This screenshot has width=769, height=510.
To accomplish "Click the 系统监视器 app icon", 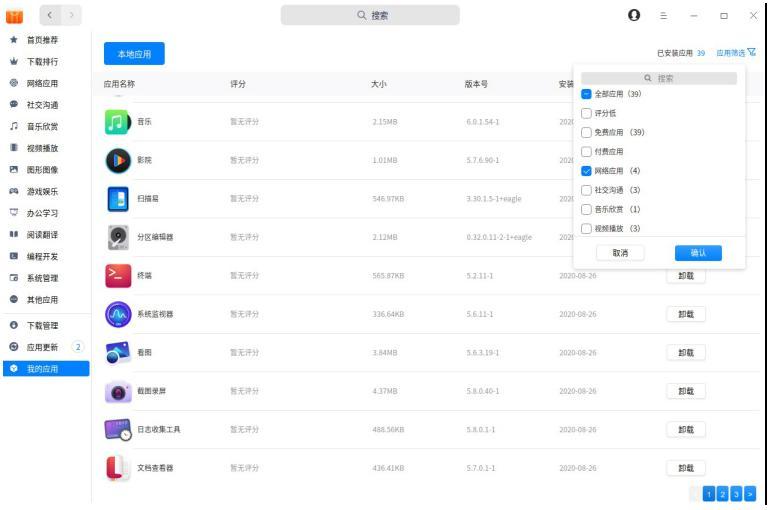I will coord(118,314).
